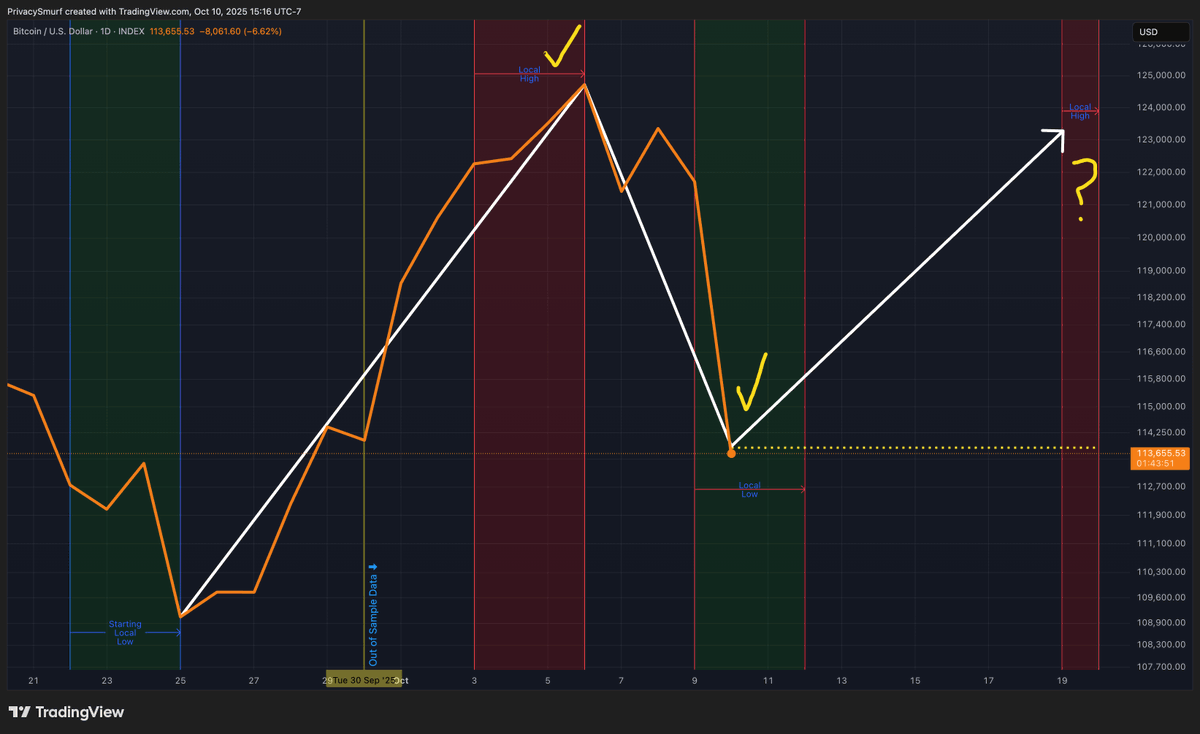Click the Tue 30 Sep '25 date marker
The height and width of the screenshot is (734, 1200).
[363, 679]
